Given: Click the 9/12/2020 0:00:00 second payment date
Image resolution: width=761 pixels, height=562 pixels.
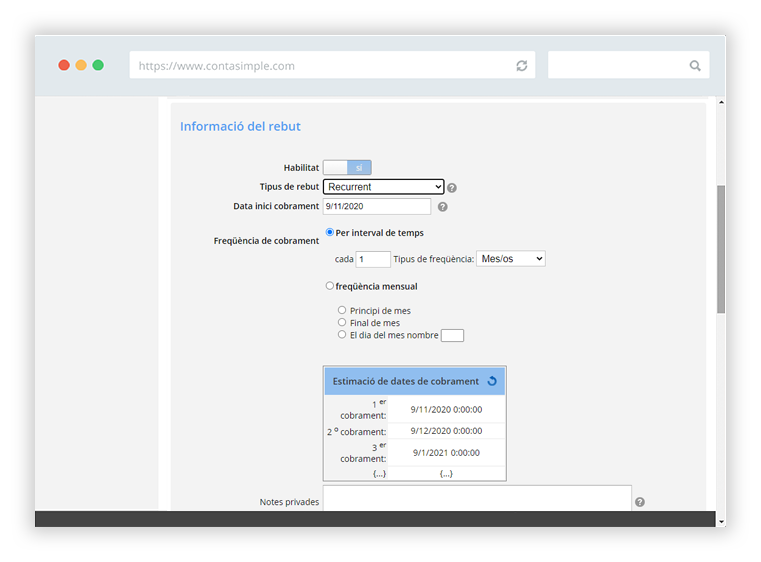Looking at the screenshot, I should point(447,431).
